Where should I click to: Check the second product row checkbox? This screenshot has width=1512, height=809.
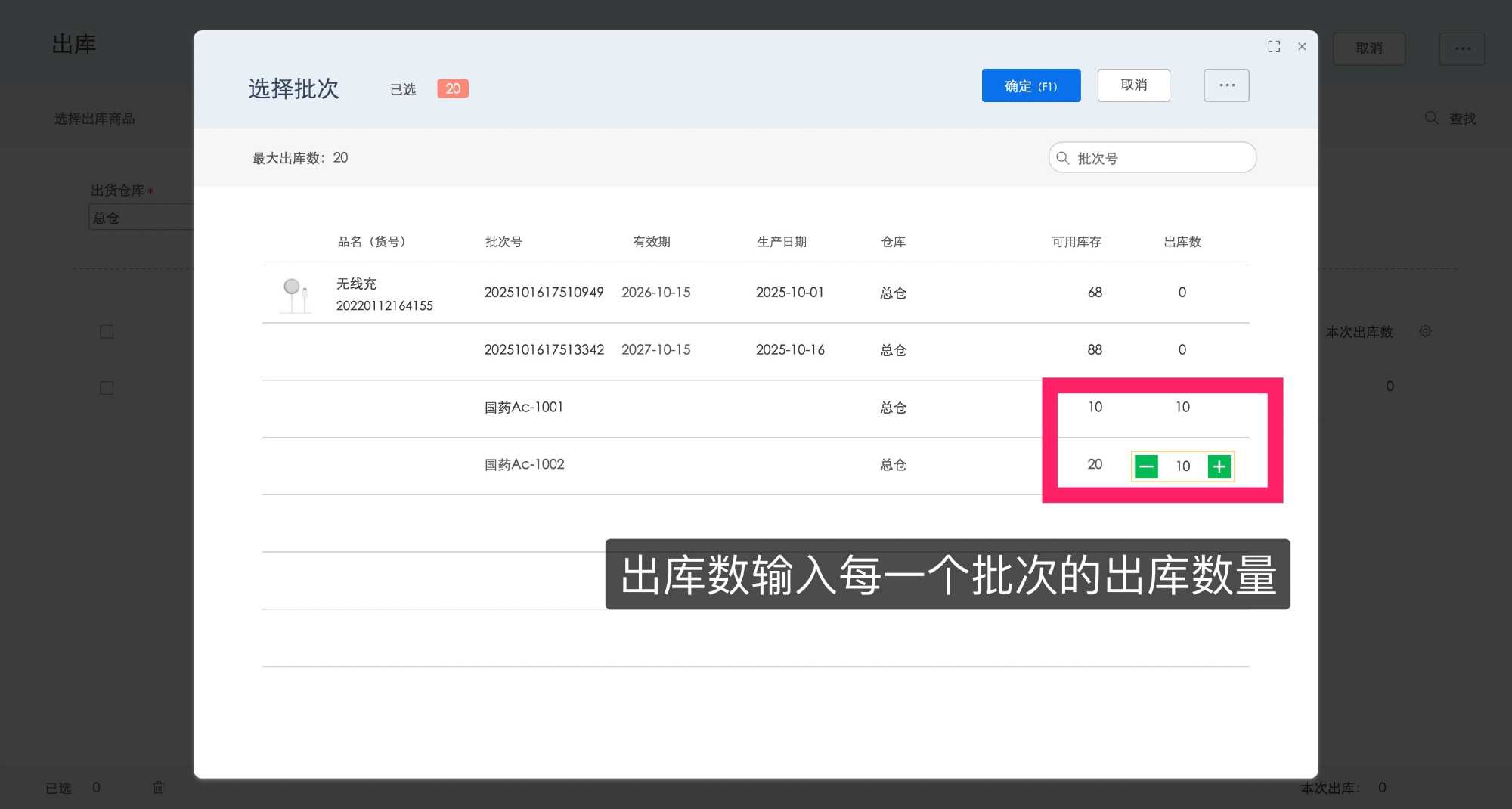[x=106, y=388]
